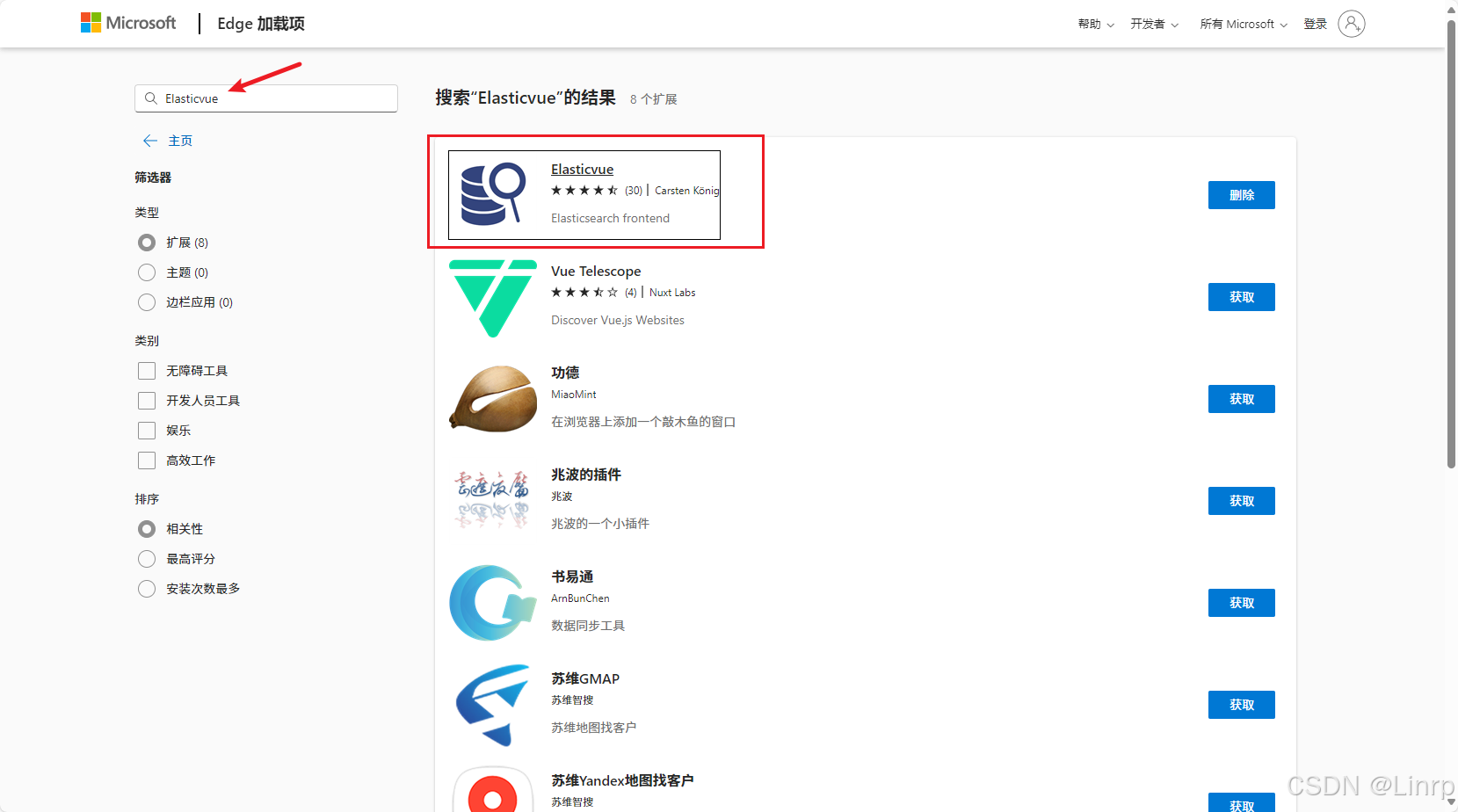Open the user account avatar icon
This screenshot has width=1458, height=812.
tap(1351, 24)
